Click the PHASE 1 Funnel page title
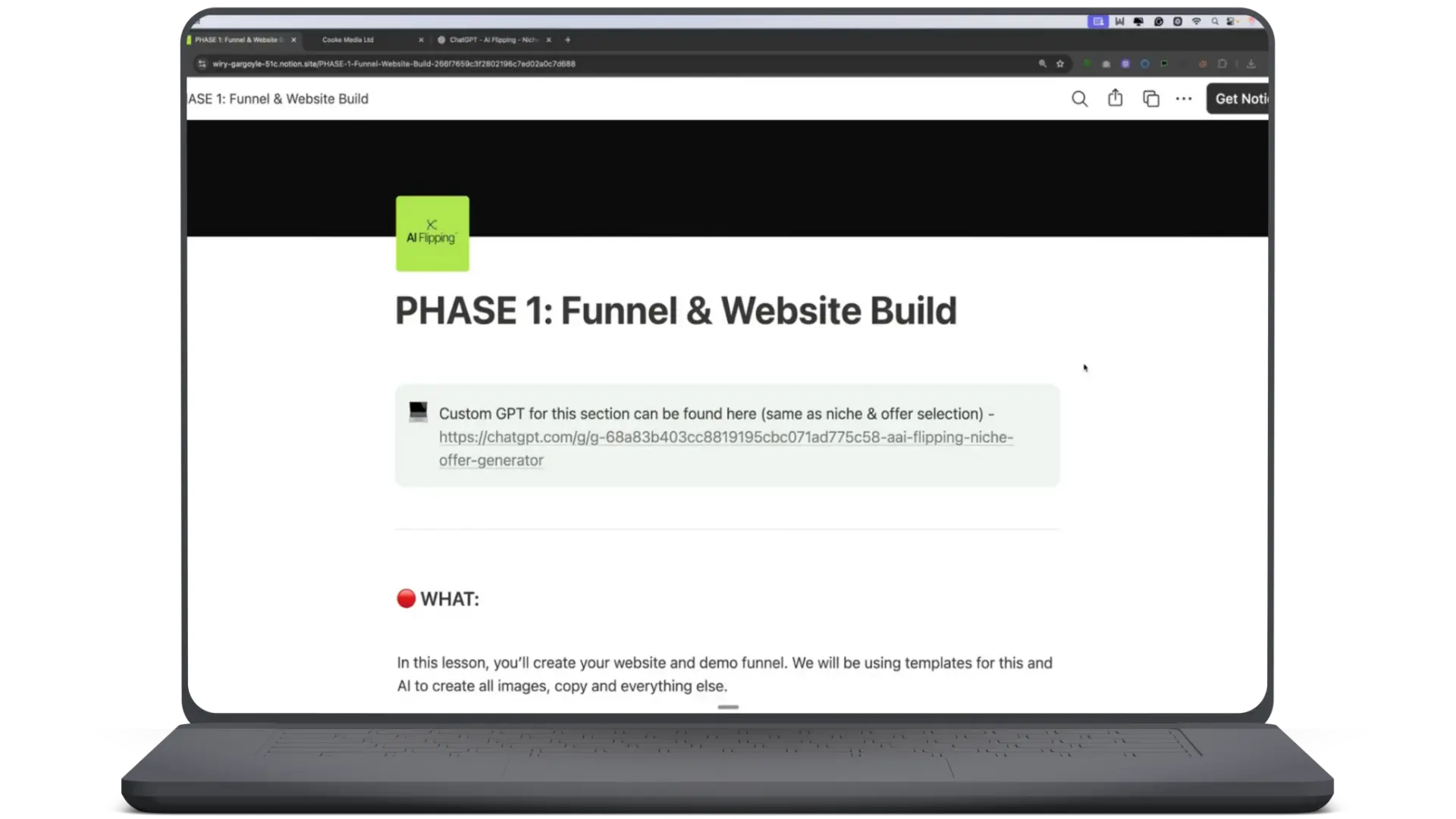This screenshot has height=819, width=1456. click(x=675, y=312)
